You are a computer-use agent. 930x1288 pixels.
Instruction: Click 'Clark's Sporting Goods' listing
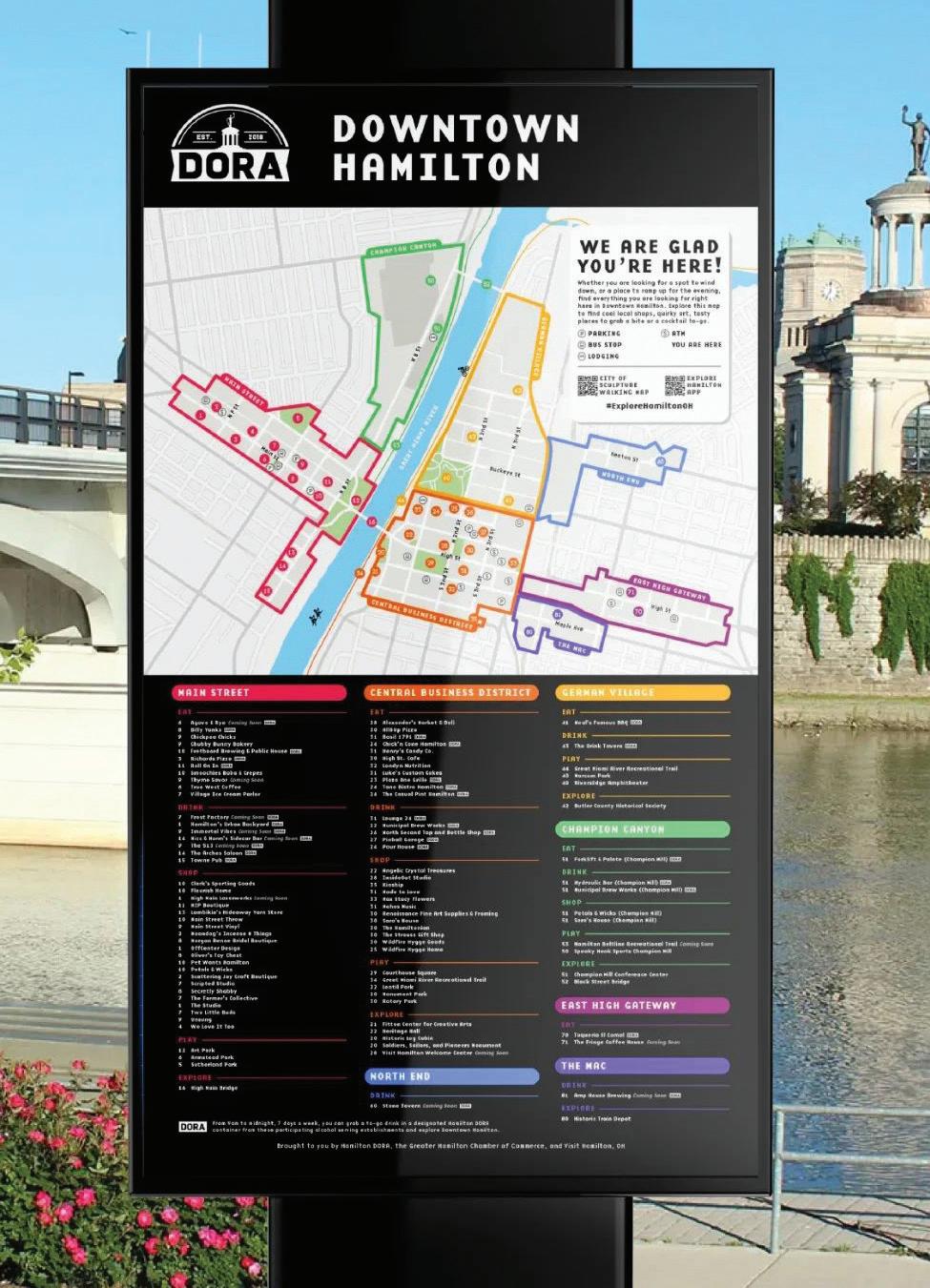(x=223, y=884)
